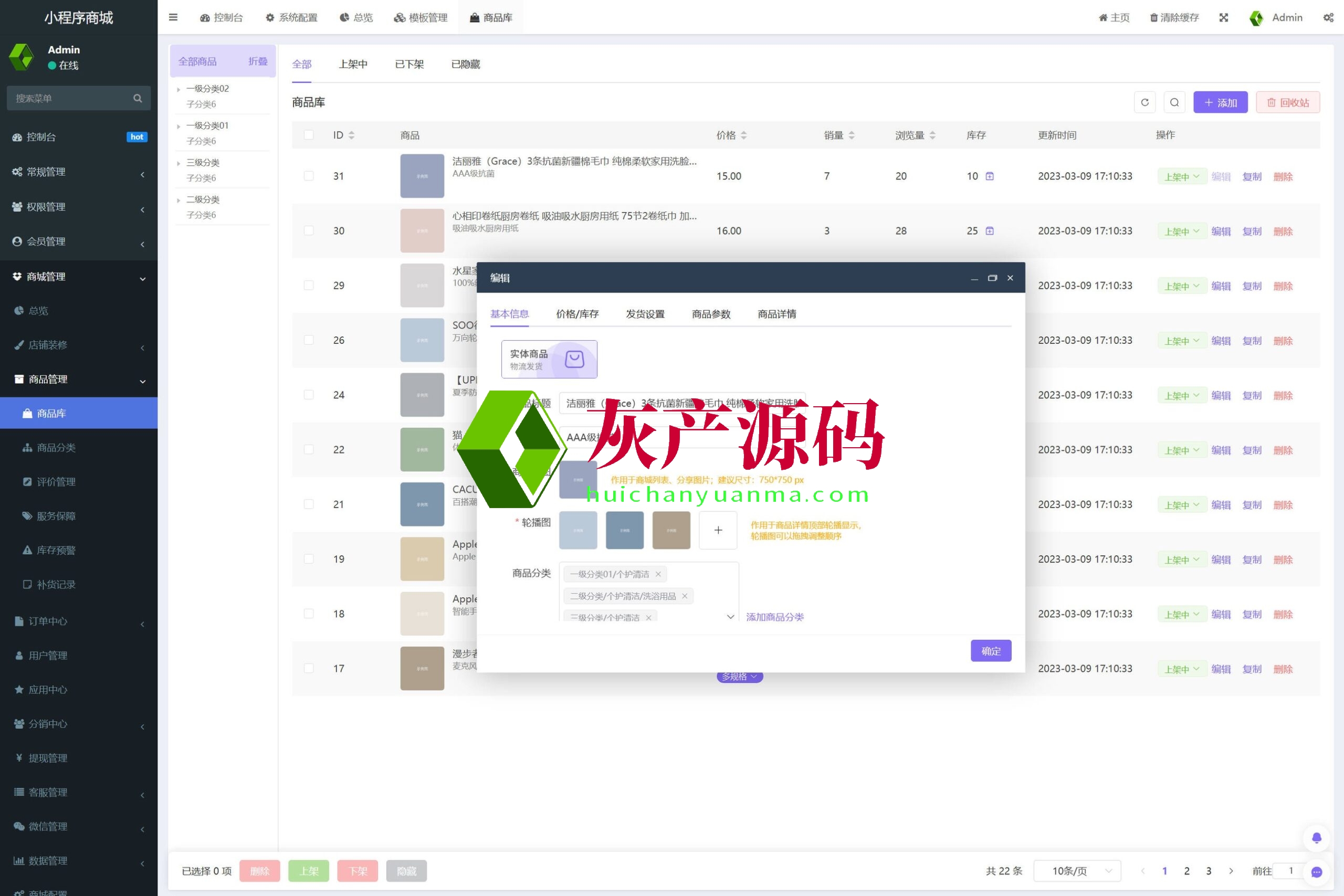Open the 10条/页 page size dropdown
The width and height of the screenshot is (1344, 896).
(1077, 871)
